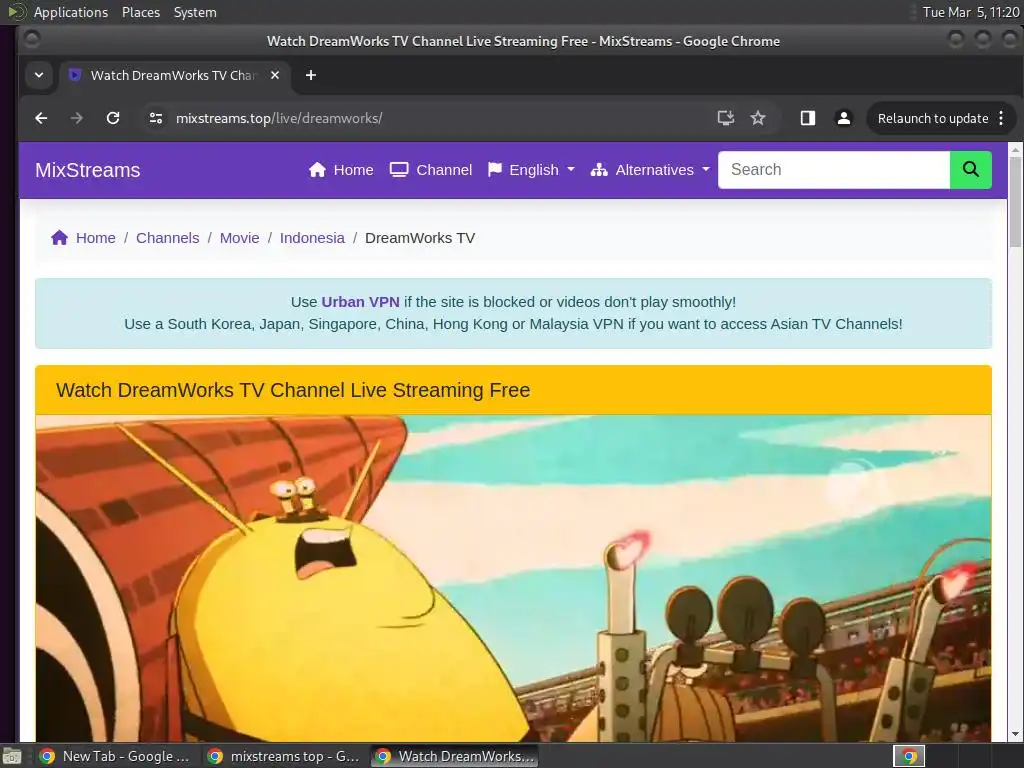Click the green search magnifier button
1024x768 pixels.
[x=970, y=170]
